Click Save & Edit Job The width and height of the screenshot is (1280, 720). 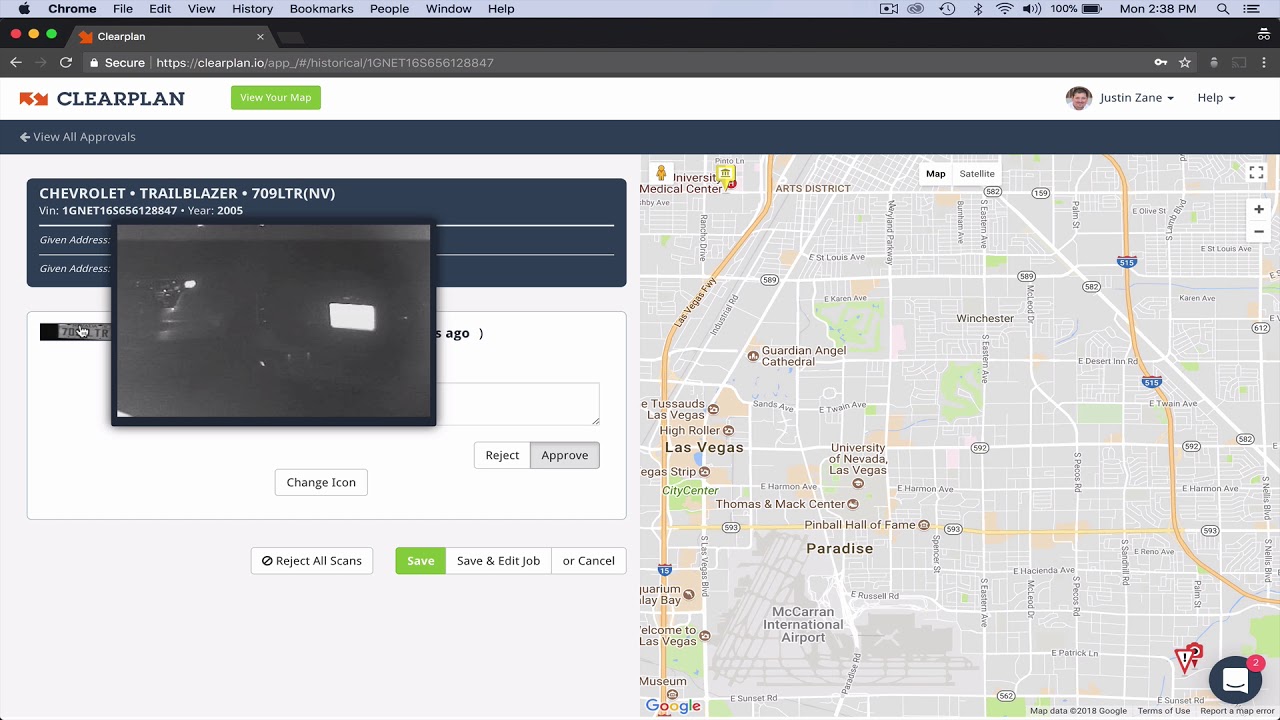(498, 561)
